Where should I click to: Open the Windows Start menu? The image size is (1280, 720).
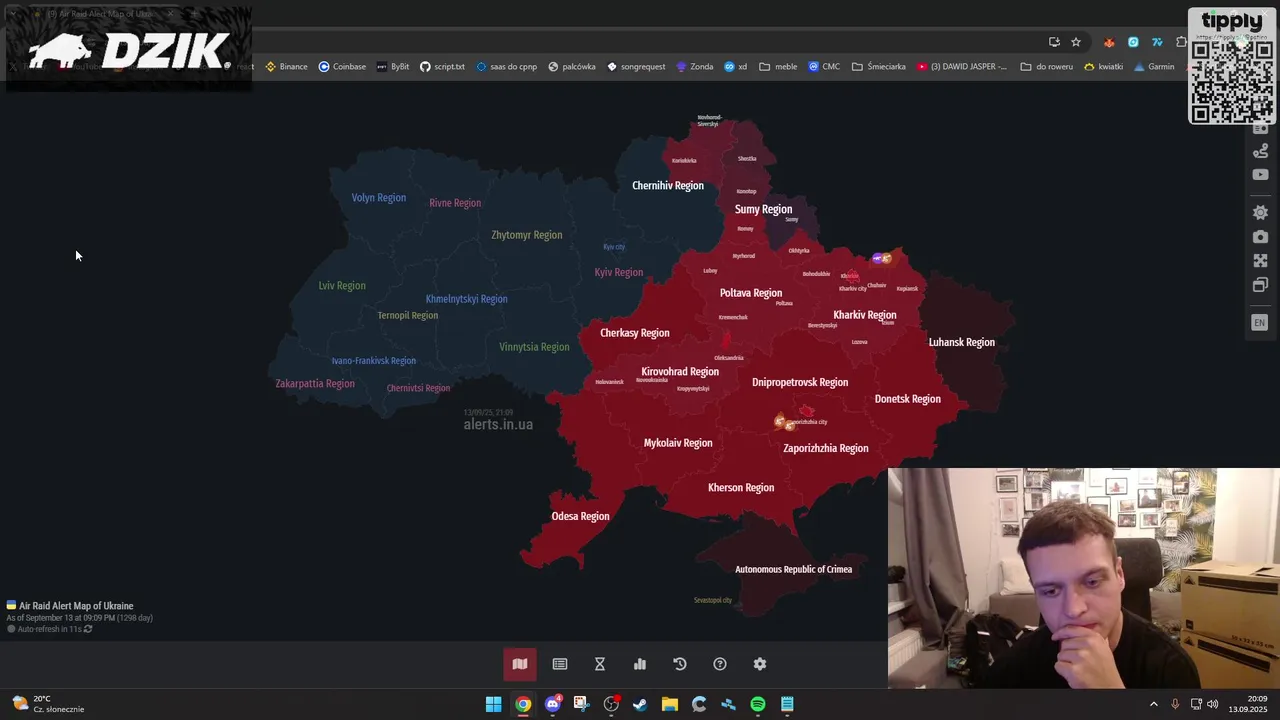point(493,704)
